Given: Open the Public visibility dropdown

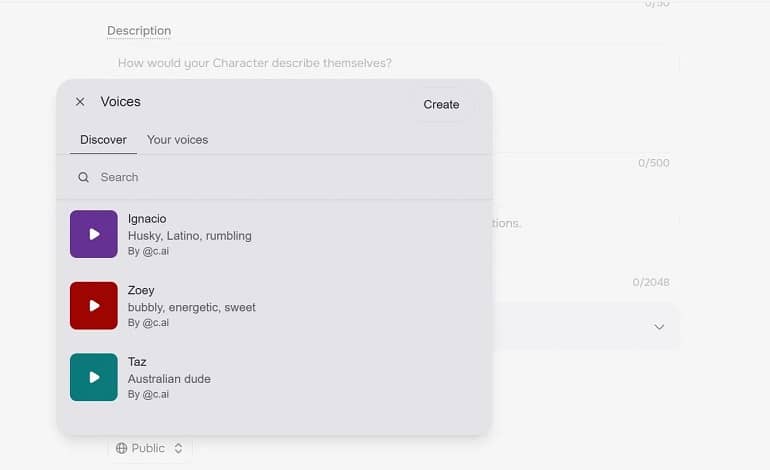Looking at the screenshot, I should click(149, 448).
